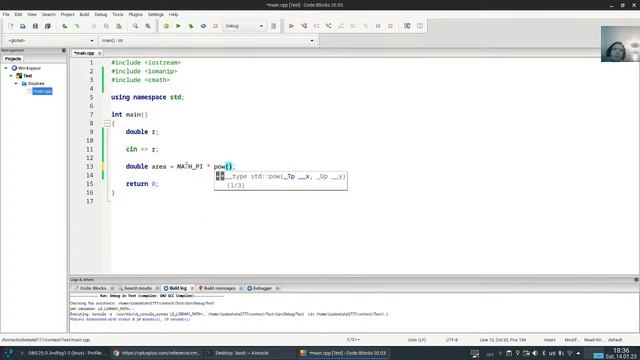Open the File menu
Image resolution: width=640 pixels, height=360 pixels.
tap(6, 14)
